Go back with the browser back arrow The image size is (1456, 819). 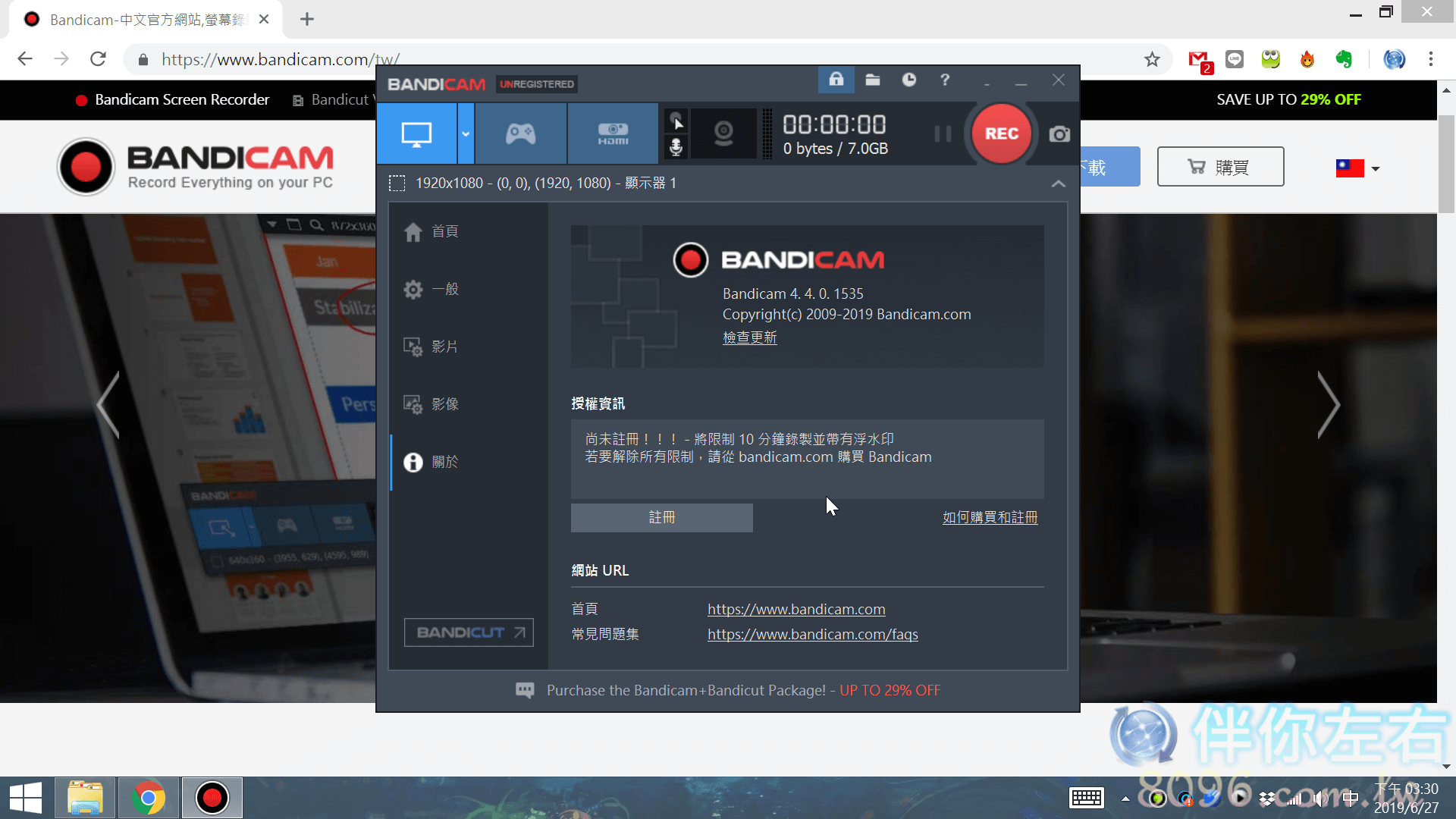[25, 59]
